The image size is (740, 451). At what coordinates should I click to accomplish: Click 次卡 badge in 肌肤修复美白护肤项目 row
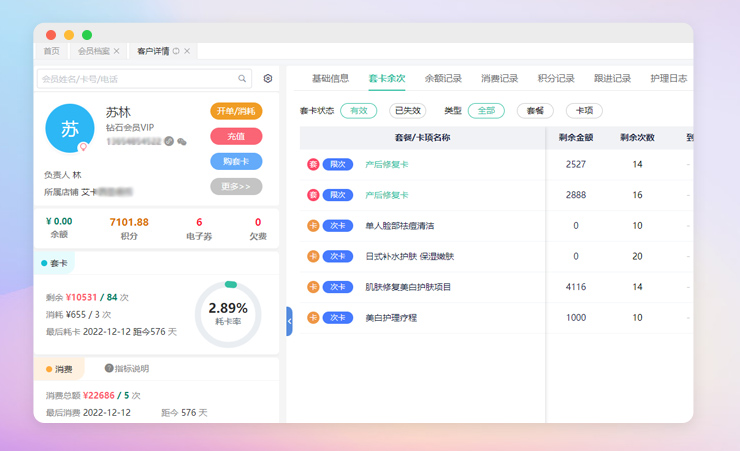(x=337, y=287)
